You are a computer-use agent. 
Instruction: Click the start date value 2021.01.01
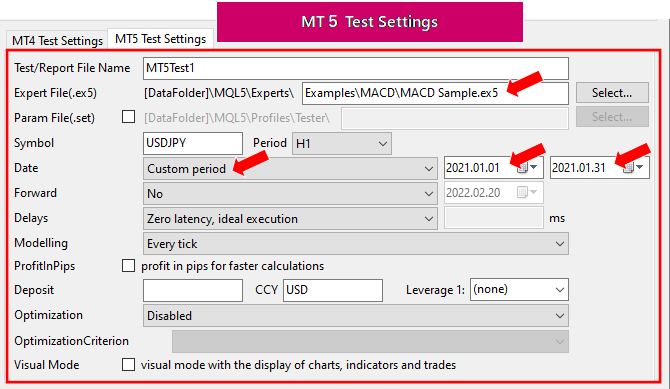(x=473, y=168)
